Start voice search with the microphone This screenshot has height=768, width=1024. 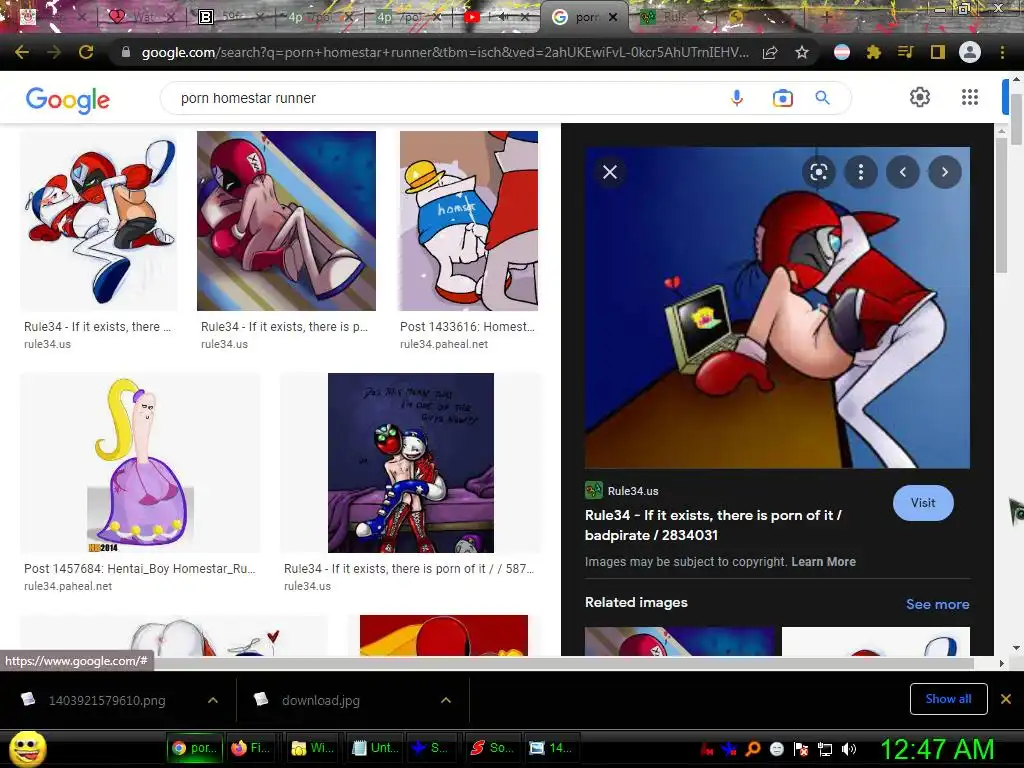737,98
